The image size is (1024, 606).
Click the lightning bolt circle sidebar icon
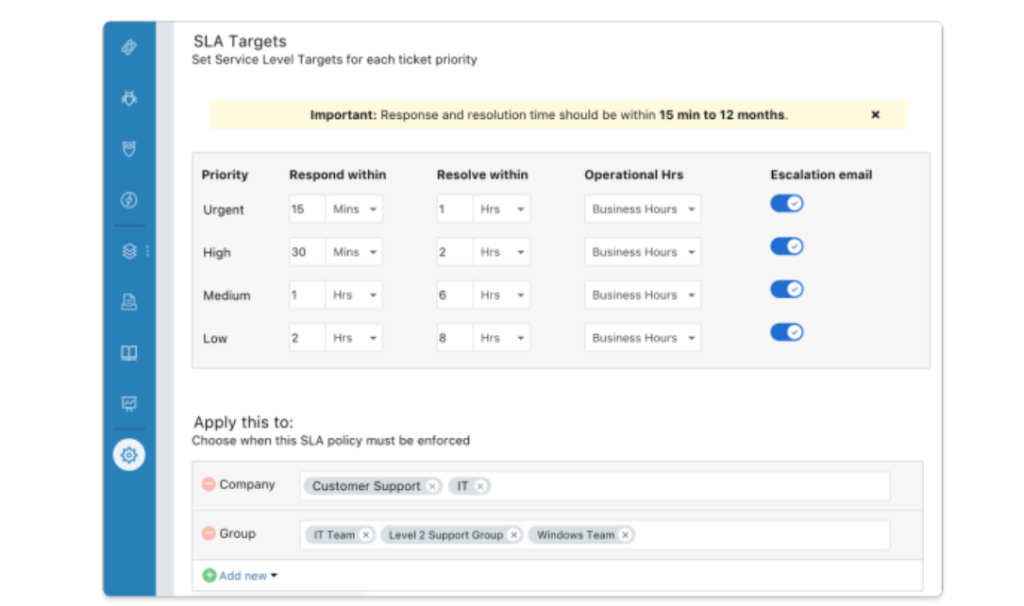tap(129, 200)
